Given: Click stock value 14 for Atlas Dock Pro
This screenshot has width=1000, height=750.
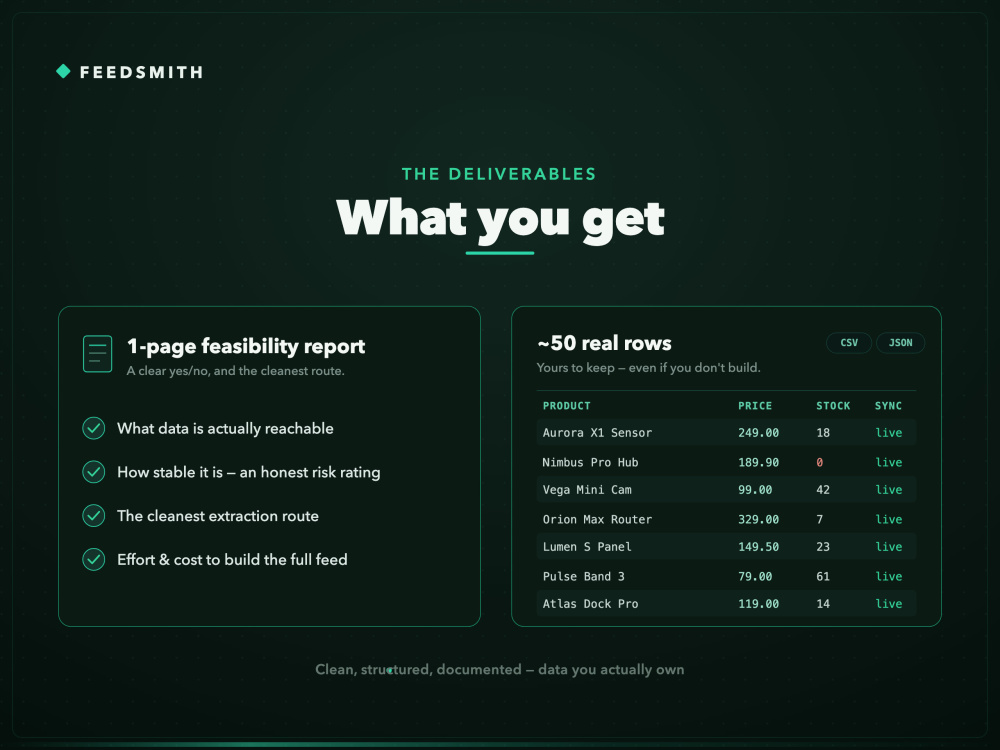Looking at the screenshot, I should (823, 603).
